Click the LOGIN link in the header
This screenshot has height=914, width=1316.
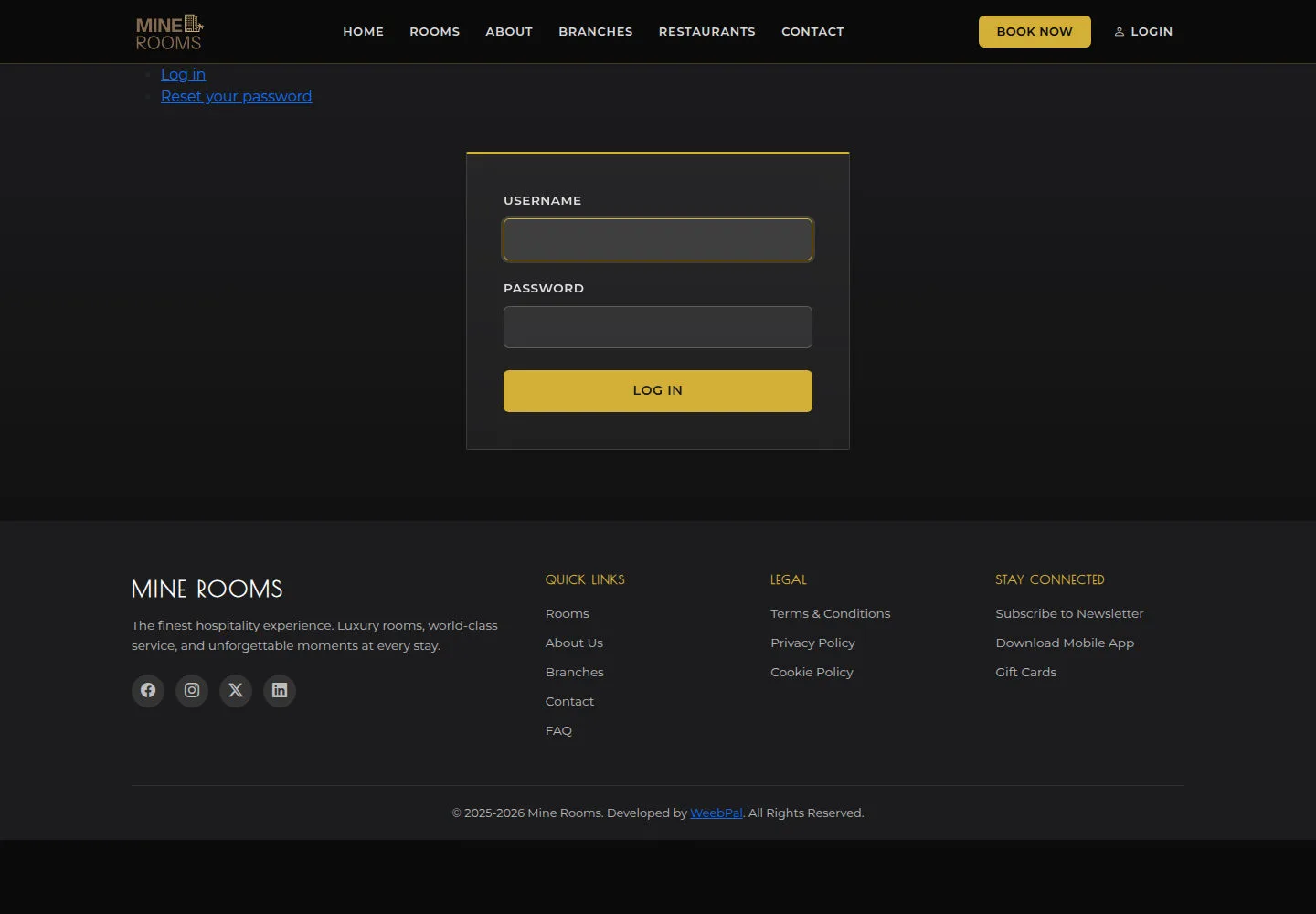(x=1143, y=31)
